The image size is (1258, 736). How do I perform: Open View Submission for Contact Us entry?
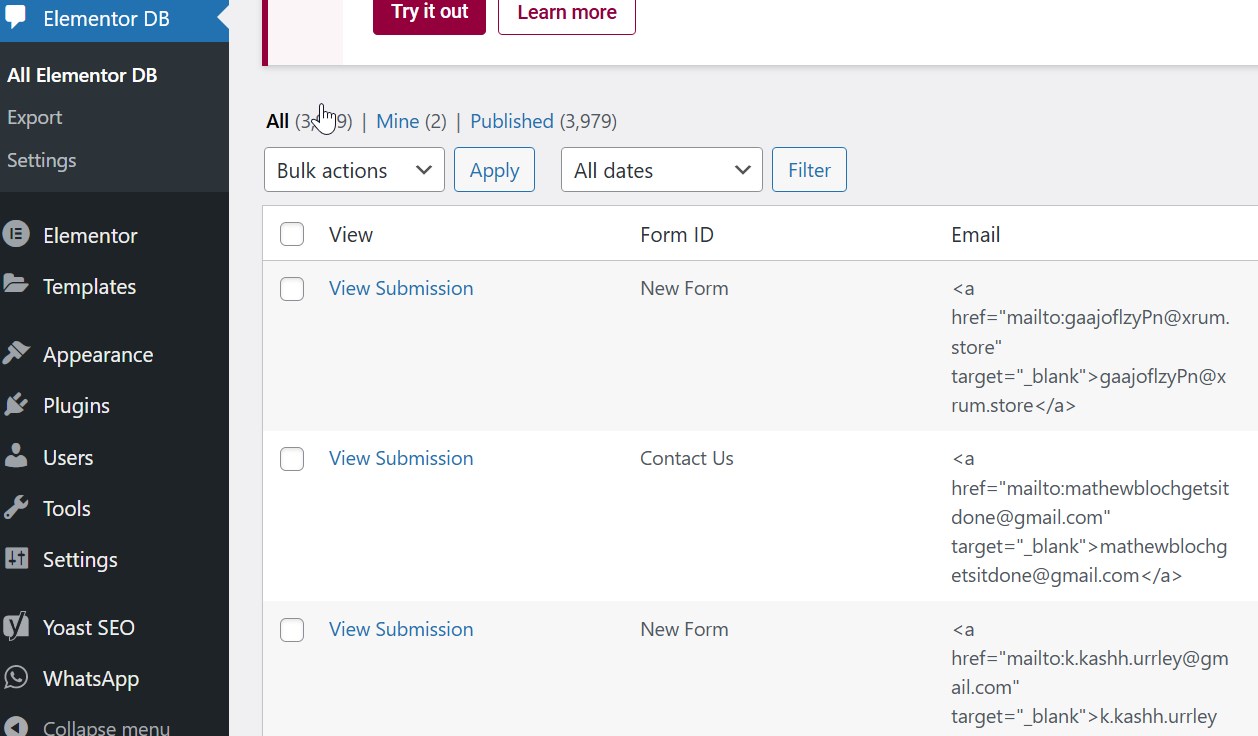click(401, 458)
